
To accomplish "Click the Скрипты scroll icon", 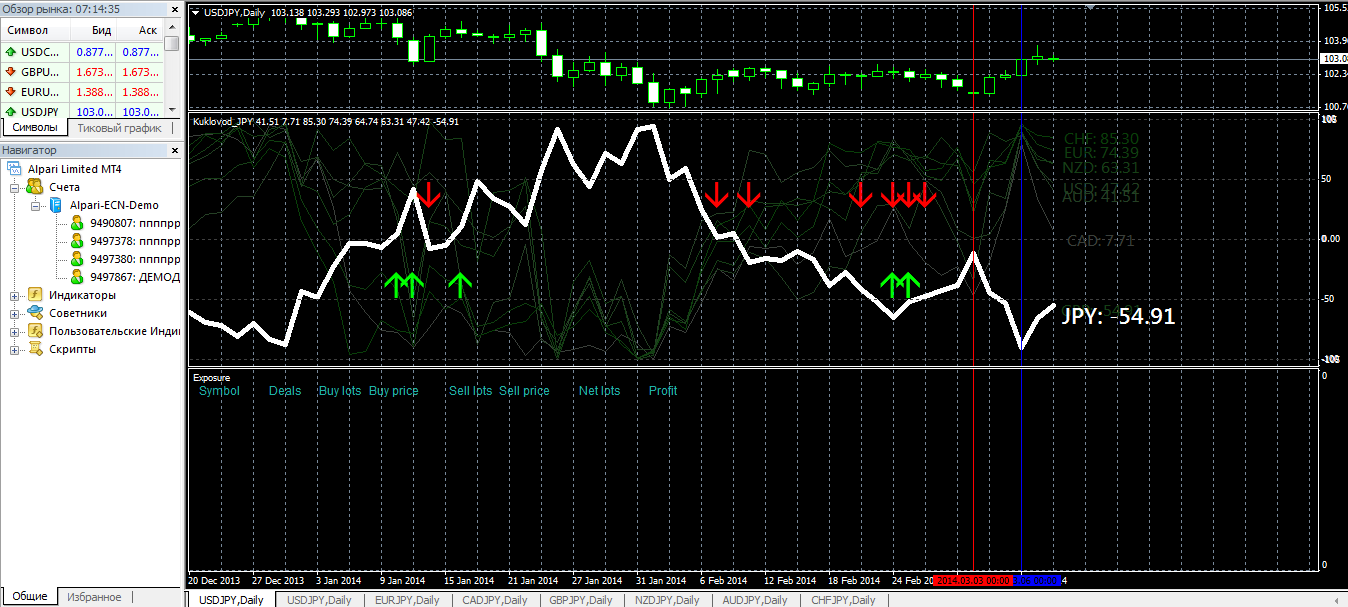I will coord(34,349).
